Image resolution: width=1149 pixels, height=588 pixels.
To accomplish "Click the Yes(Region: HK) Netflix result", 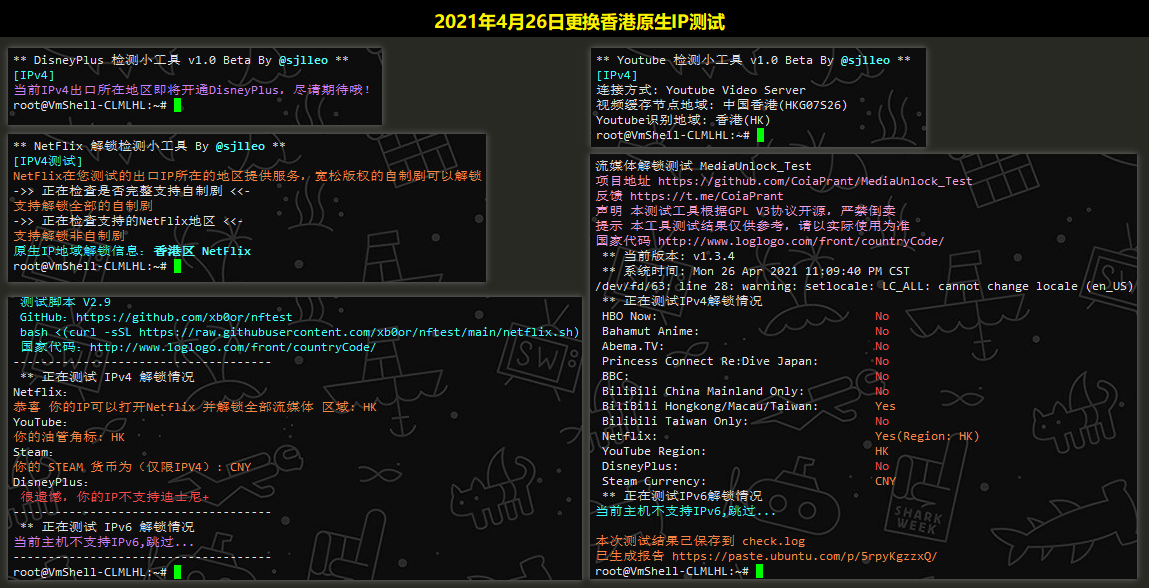I will tap(927, 436).
